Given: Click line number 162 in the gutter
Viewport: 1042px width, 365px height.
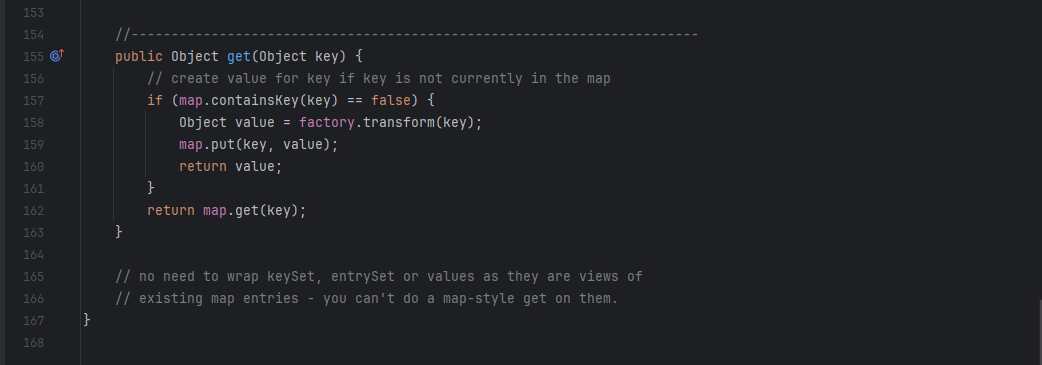Looking at the screenshot, I should [33, 210].
